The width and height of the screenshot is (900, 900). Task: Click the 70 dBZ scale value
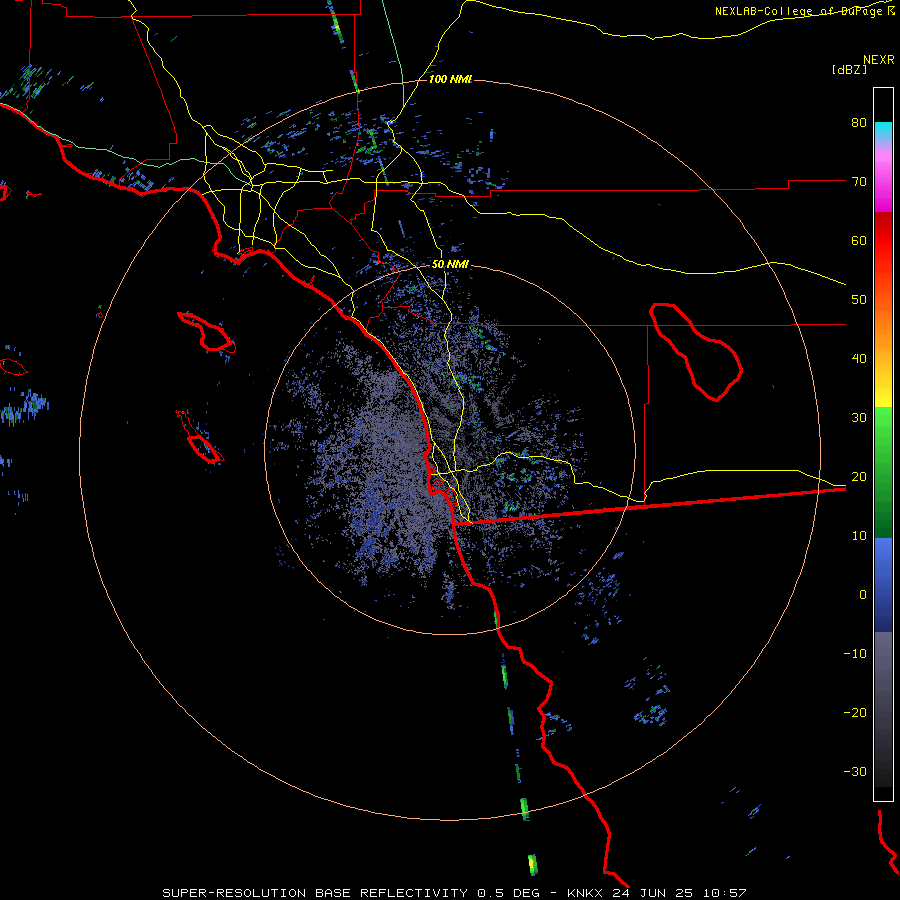[859, 182]
